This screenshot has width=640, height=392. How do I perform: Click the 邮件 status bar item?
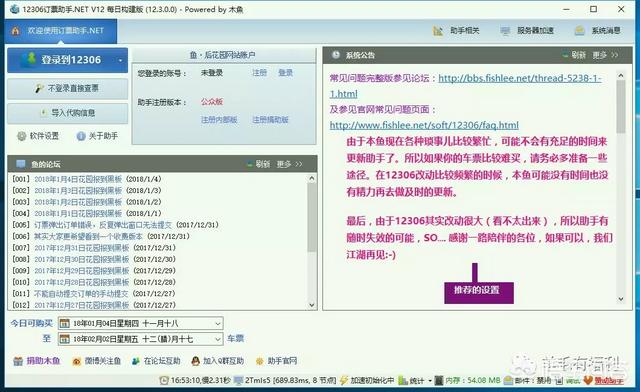tap(528, 381)
